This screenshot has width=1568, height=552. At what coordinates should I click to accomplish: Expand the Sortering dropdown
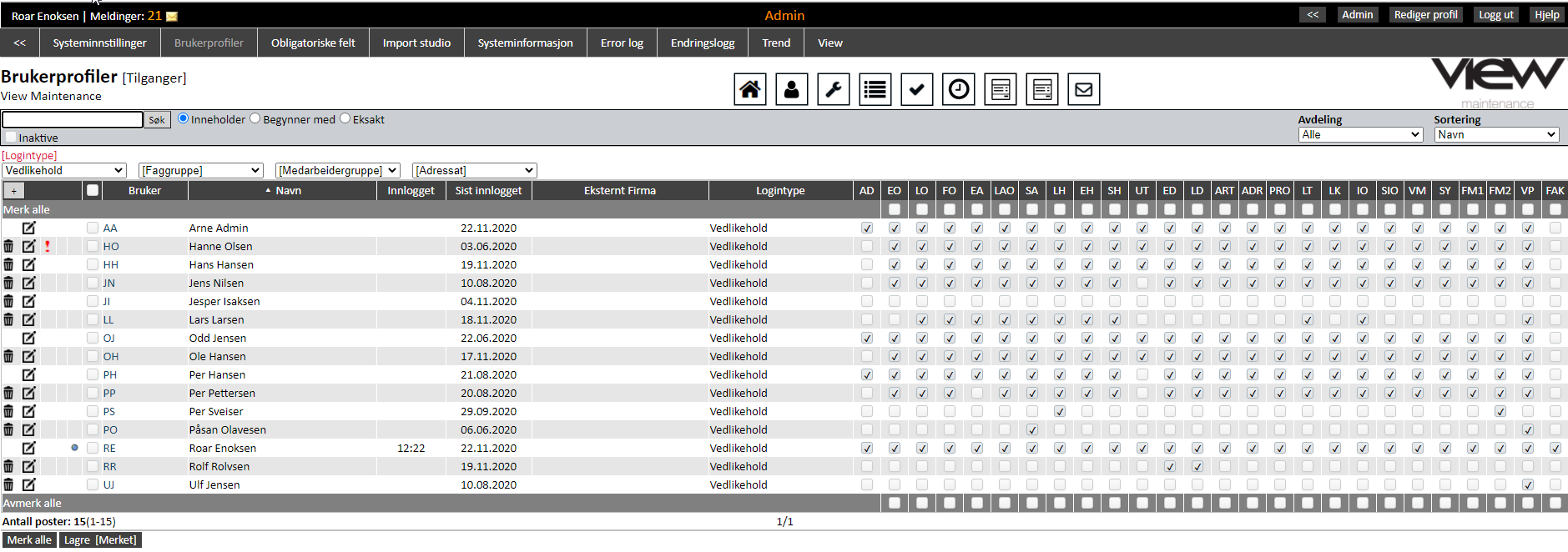pos(1496,134)
